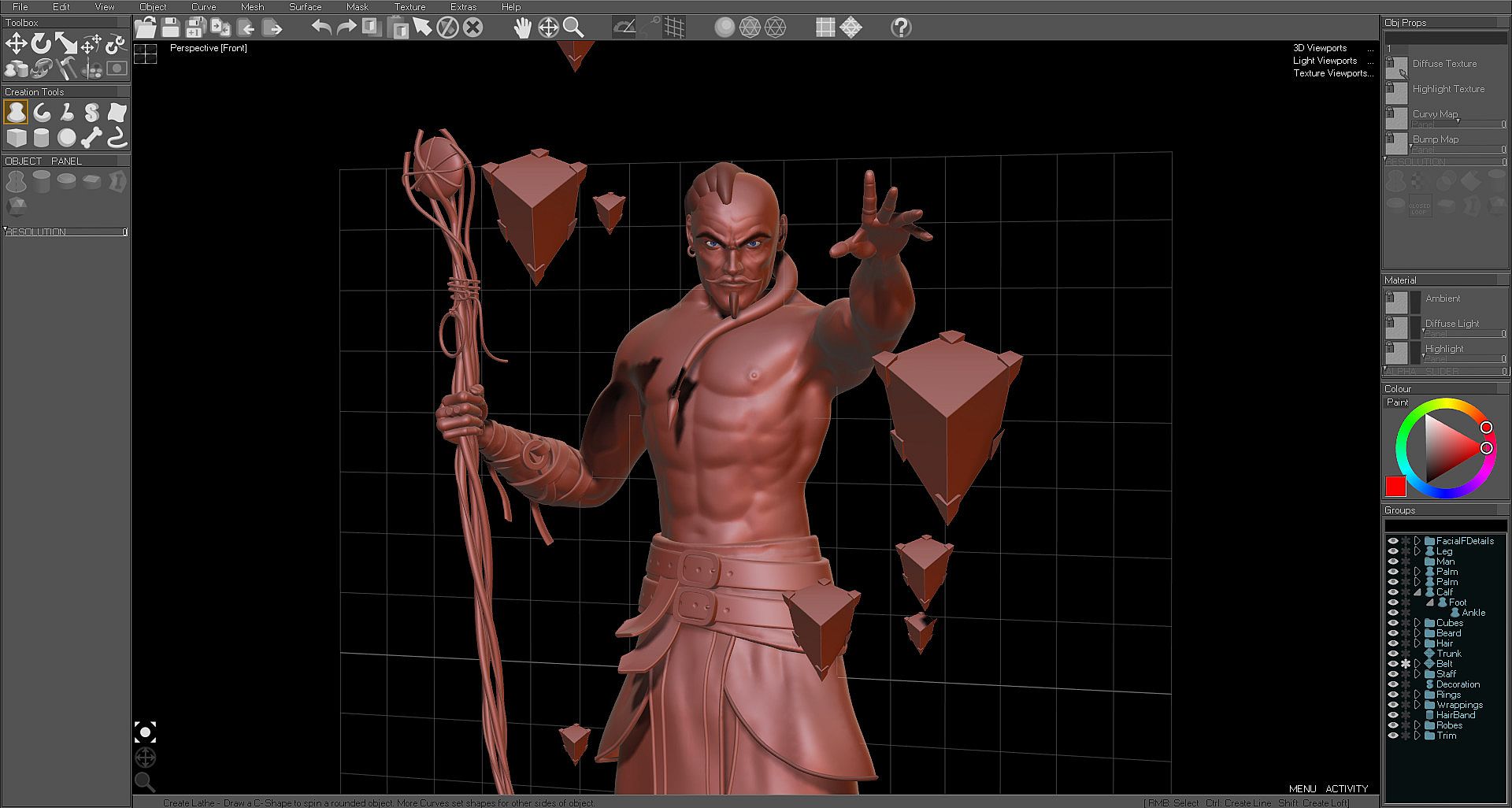Select the Rotate tool in Toolbox
The height and width of the screenshot is (808, 1512).
tap(41, 44)
